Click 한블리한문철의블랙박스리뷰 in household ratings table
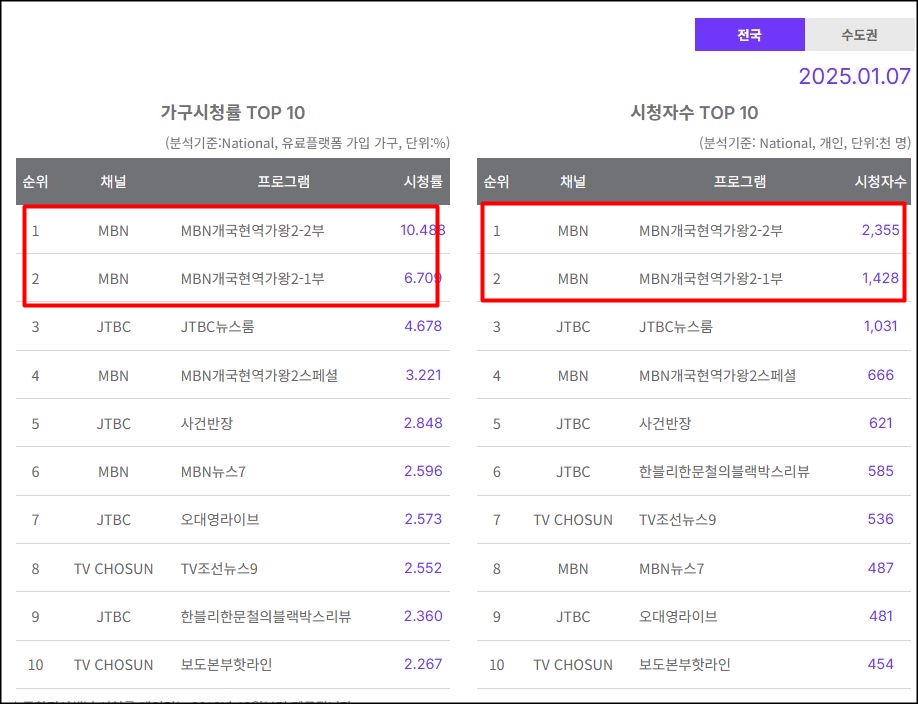918x704 pixels. tap(265, 617)
